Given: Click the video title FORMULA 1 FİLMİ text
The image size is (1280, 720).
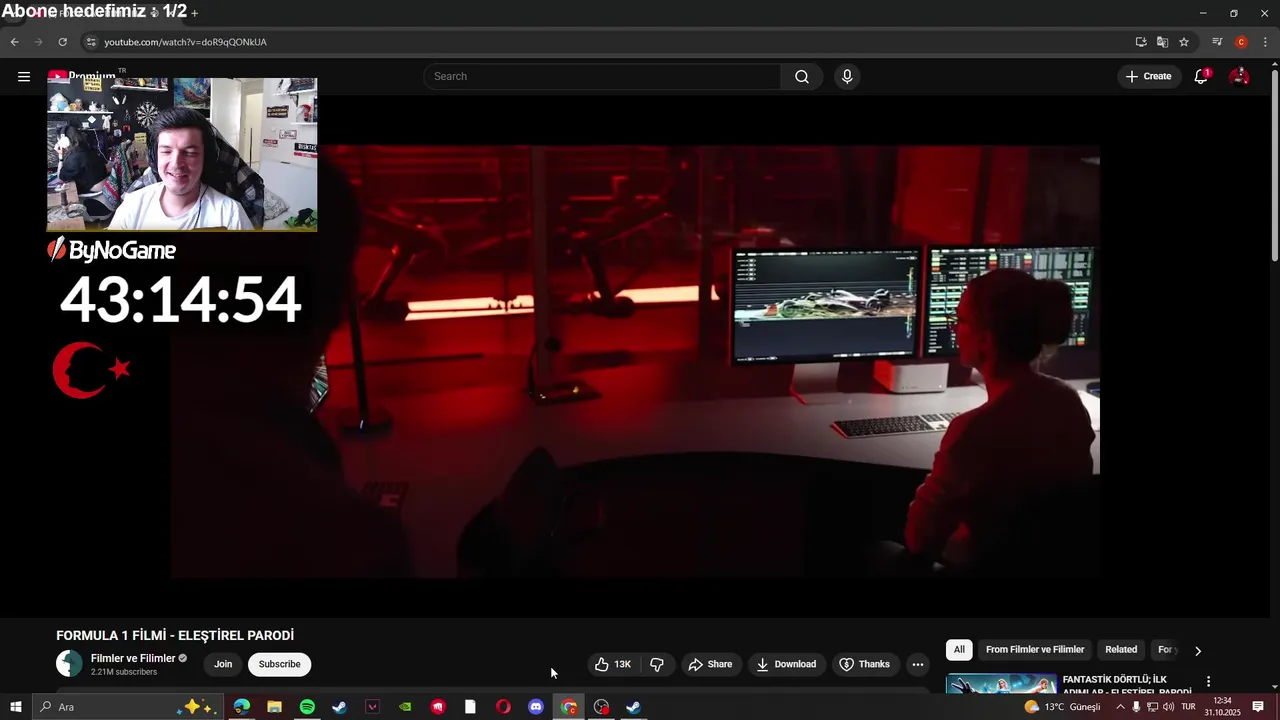Looking at the screenshot, I should [x=175, y=635].
